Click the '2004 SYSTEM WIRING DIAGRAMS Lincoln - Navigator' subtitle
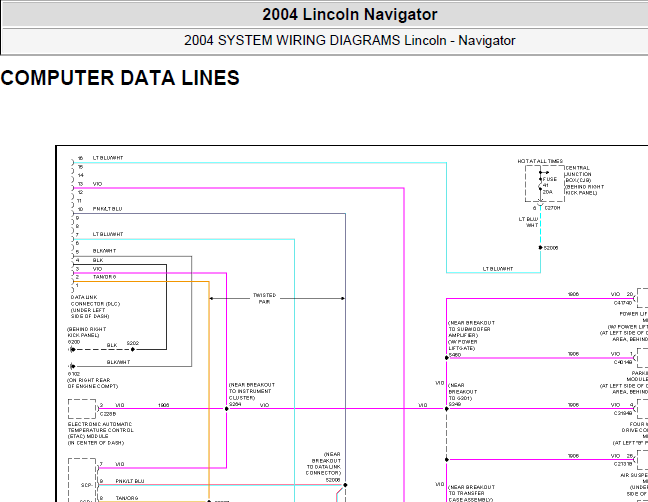This screenshot has width=648, height=502. click(350, 40)
